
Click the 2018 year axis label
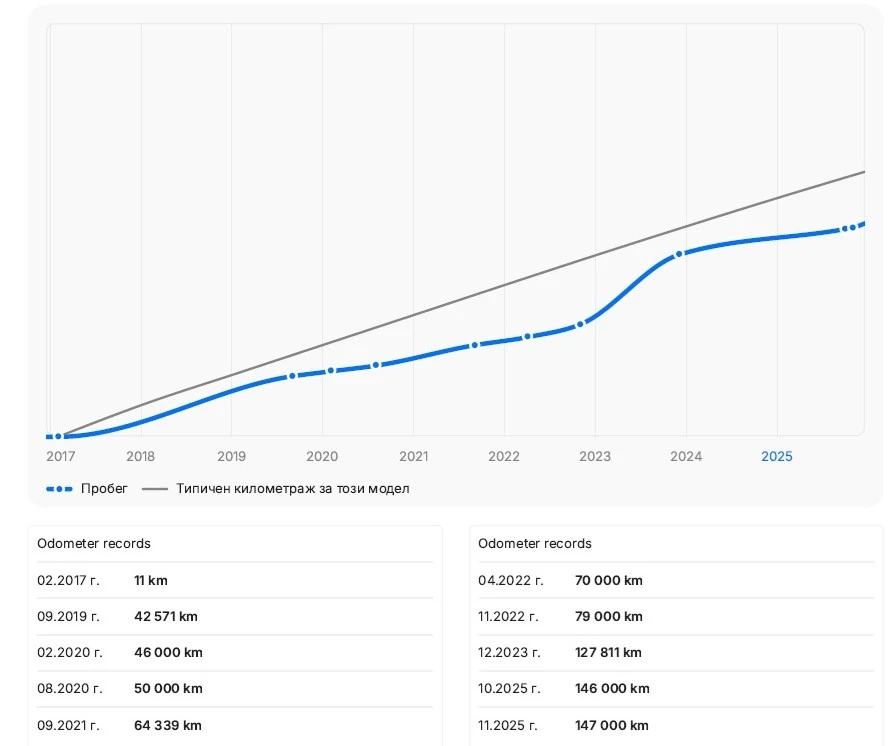141,457
